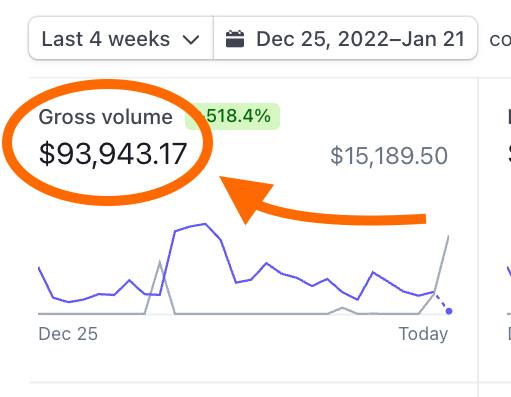Click the Today axis label
The width and height of the screenshot is (511, 397).
point(423,334)
